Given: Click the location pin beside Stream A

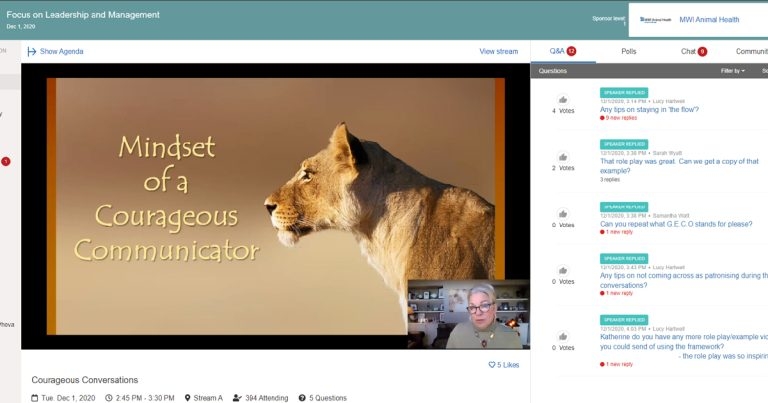Looking at the screenshot, I should click(187, 398).
